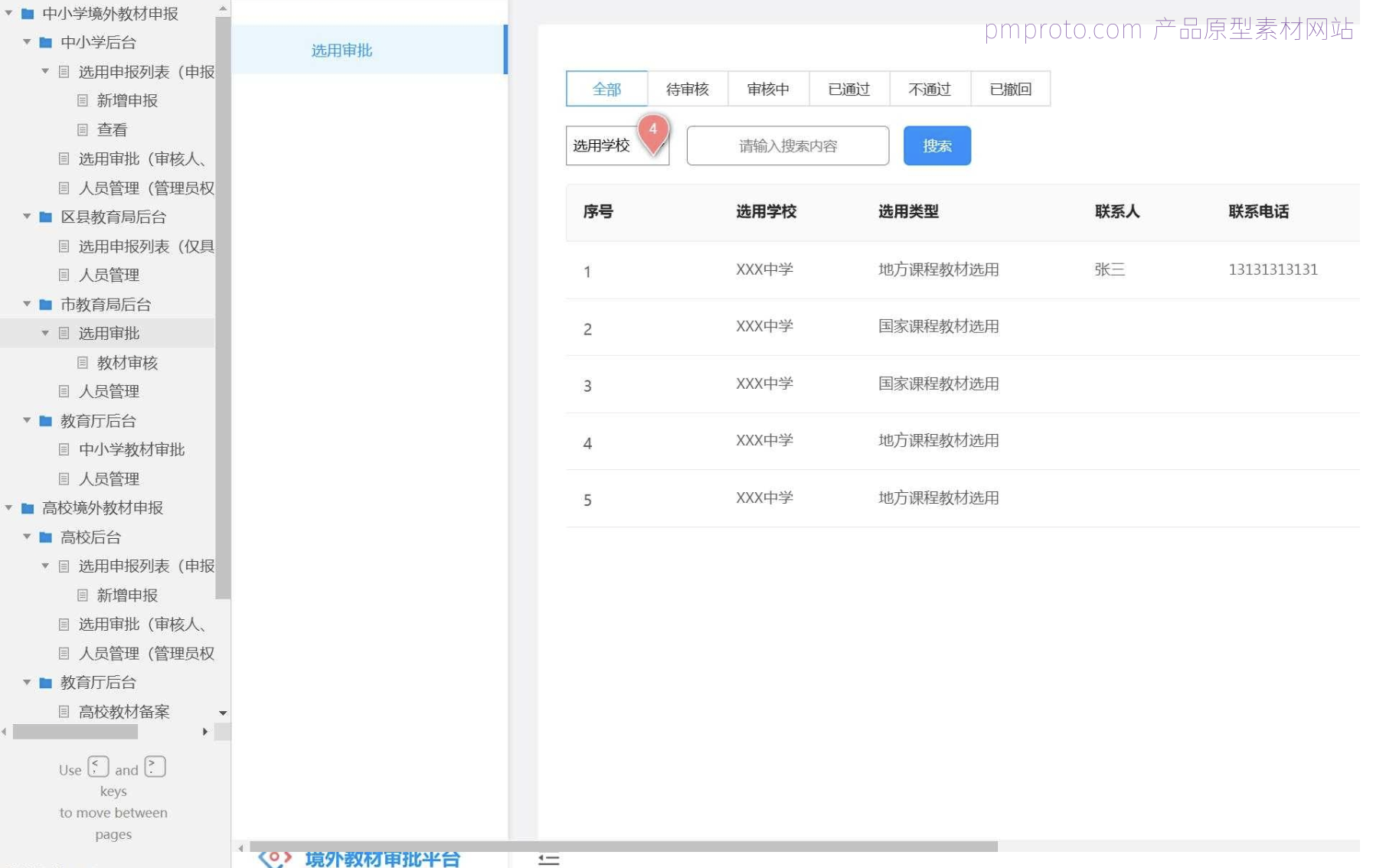Click the 选用类型 column header
This screenshot has width=1386, height=868.
908,211
